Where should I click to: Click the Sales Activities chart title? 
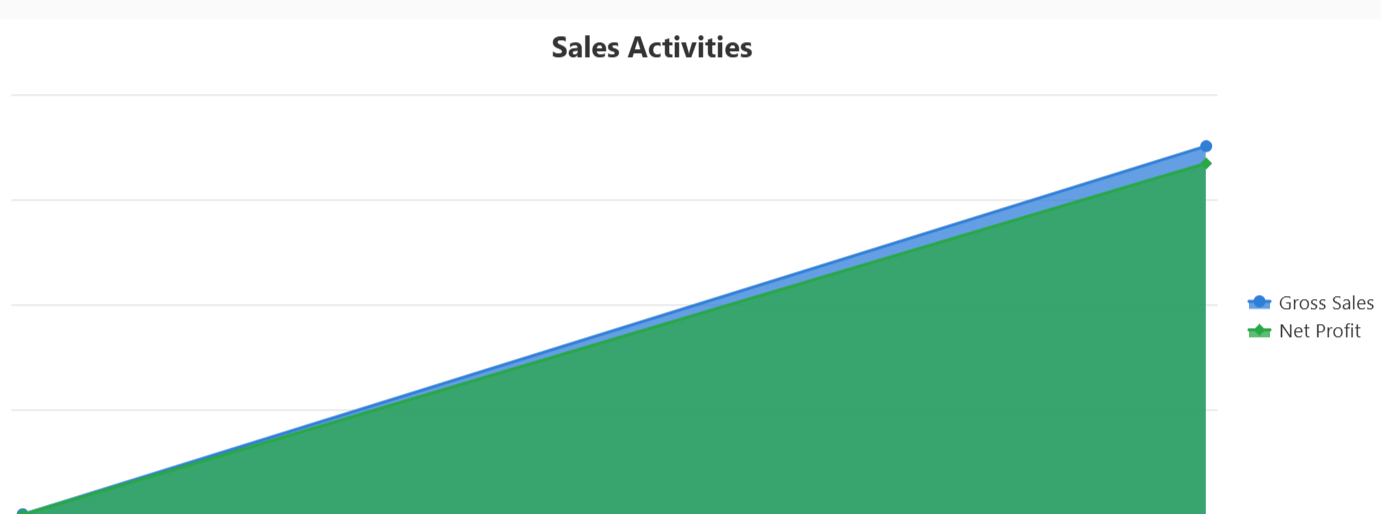pyautogui.click(x=651, y=47)
